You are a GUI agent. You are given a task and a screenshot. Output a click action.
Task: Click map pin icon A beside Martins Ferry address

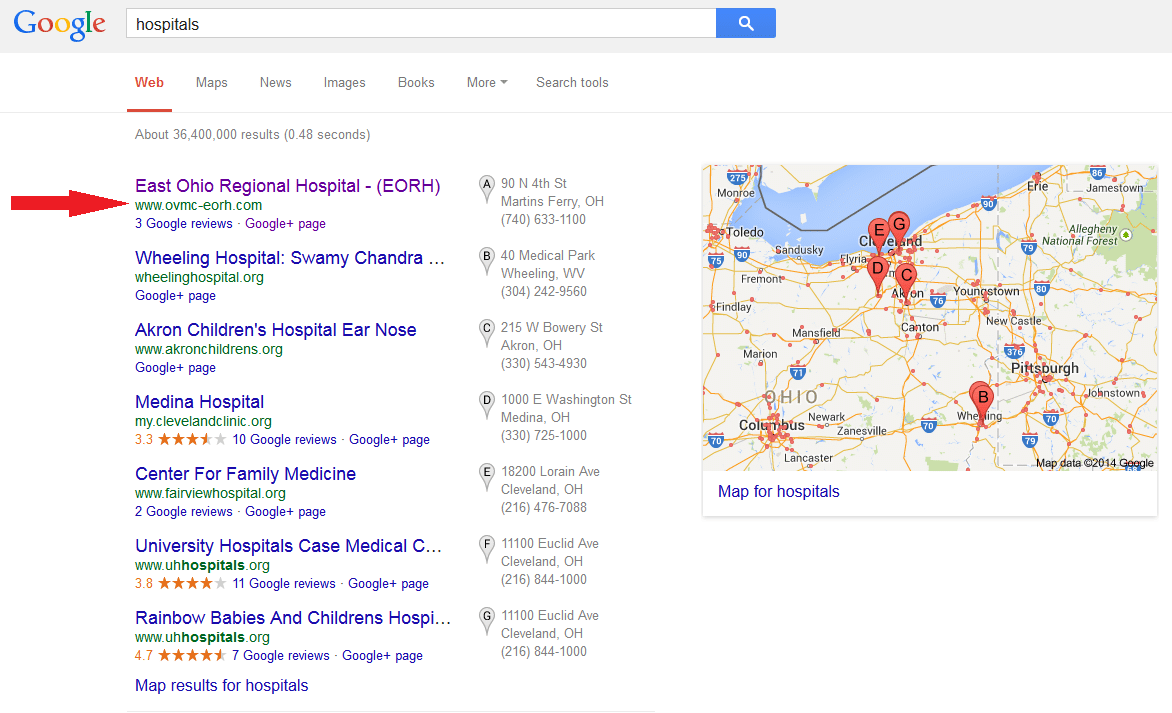coord(487,189)
